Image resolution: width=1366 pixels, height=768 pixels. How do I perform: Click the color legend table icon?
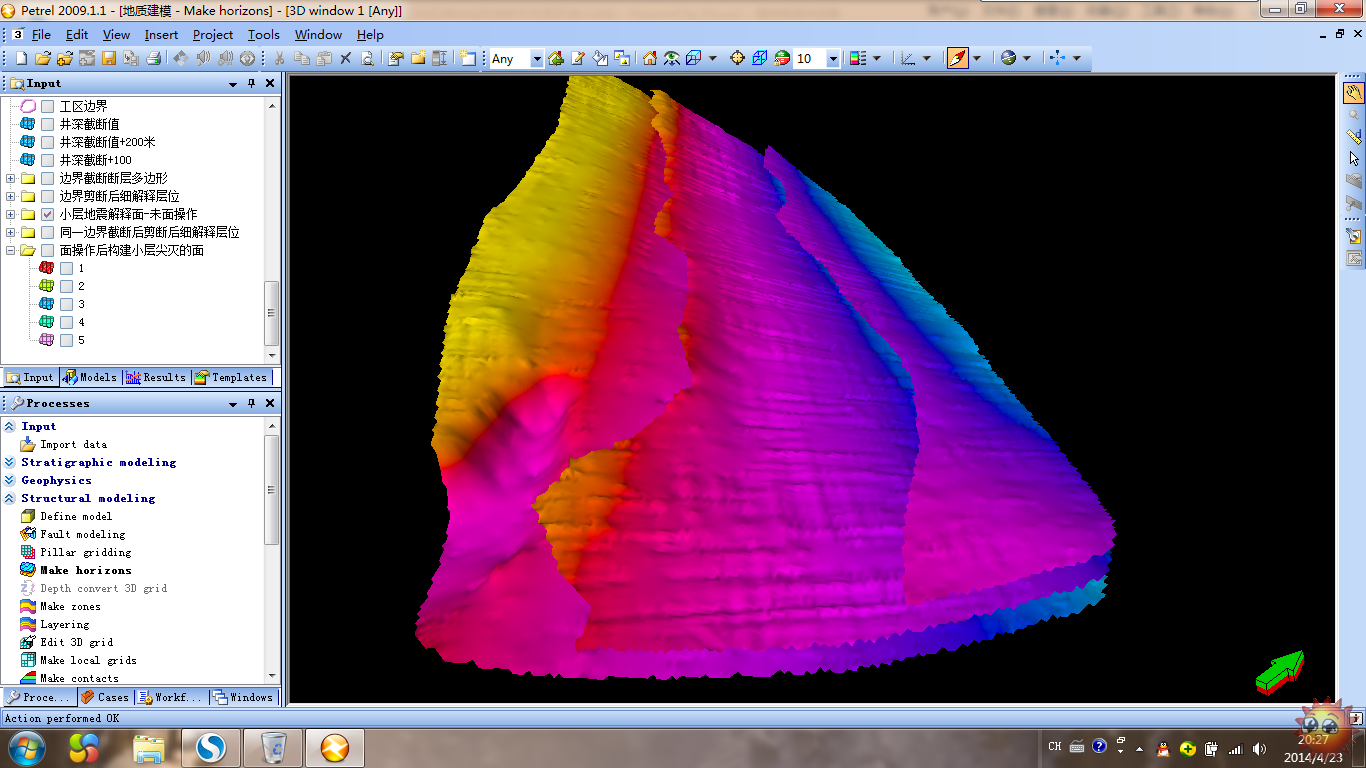pyautogui.click(x=857, y=58)
